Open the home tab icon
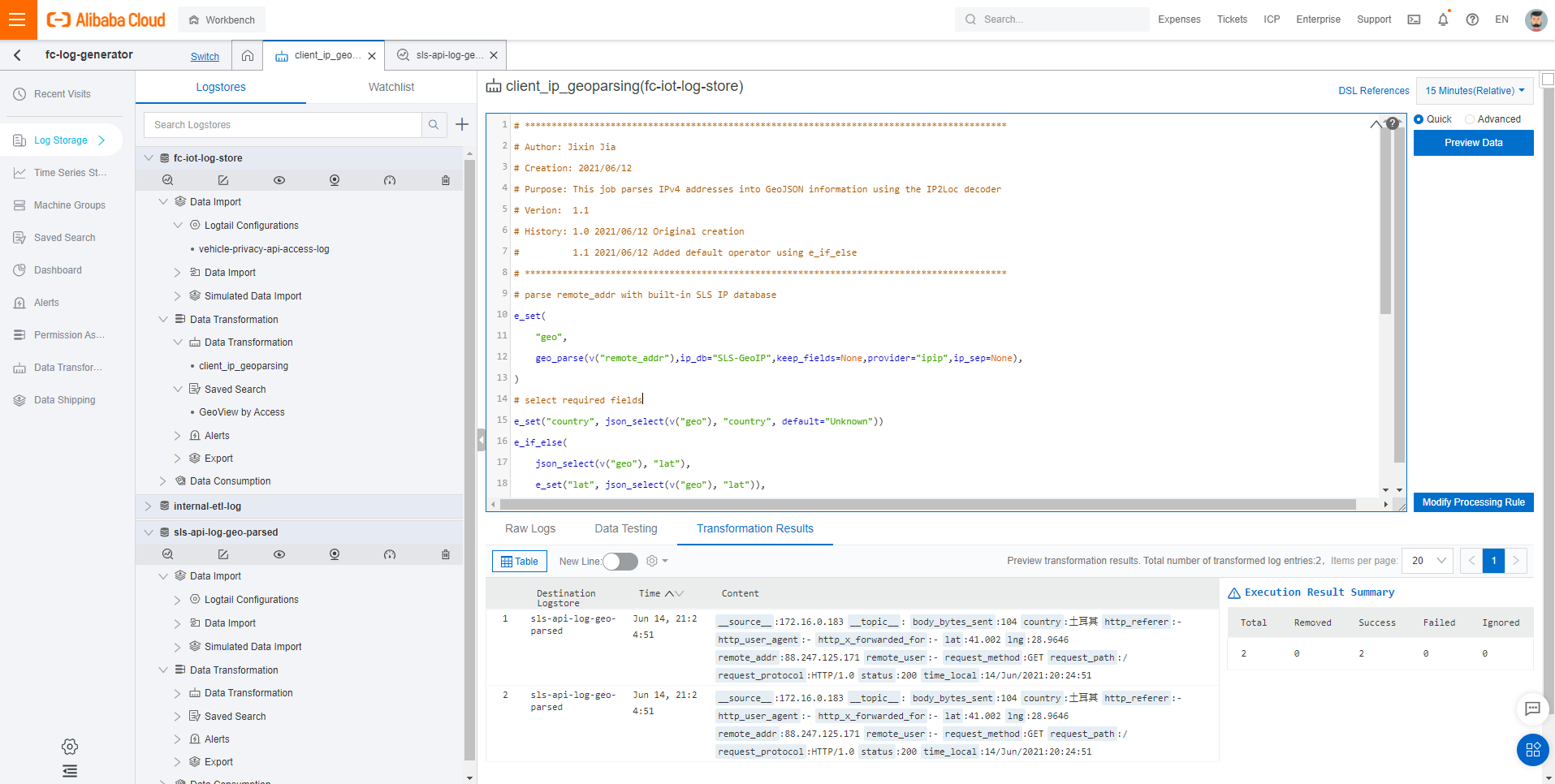 tap(248, 55)
